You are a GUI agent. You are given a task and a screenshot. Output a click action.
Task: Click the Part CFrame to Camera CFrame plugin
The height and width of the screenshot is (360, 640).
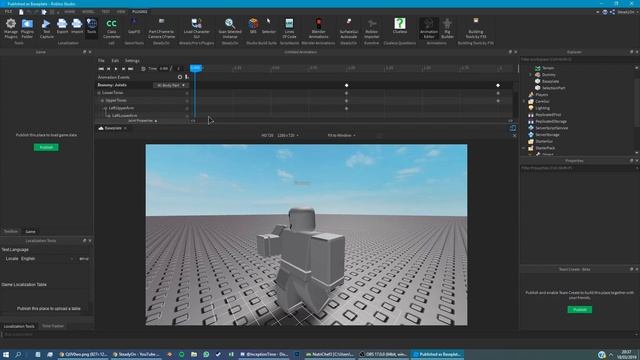pyautogui.click(x=161, y=28)
